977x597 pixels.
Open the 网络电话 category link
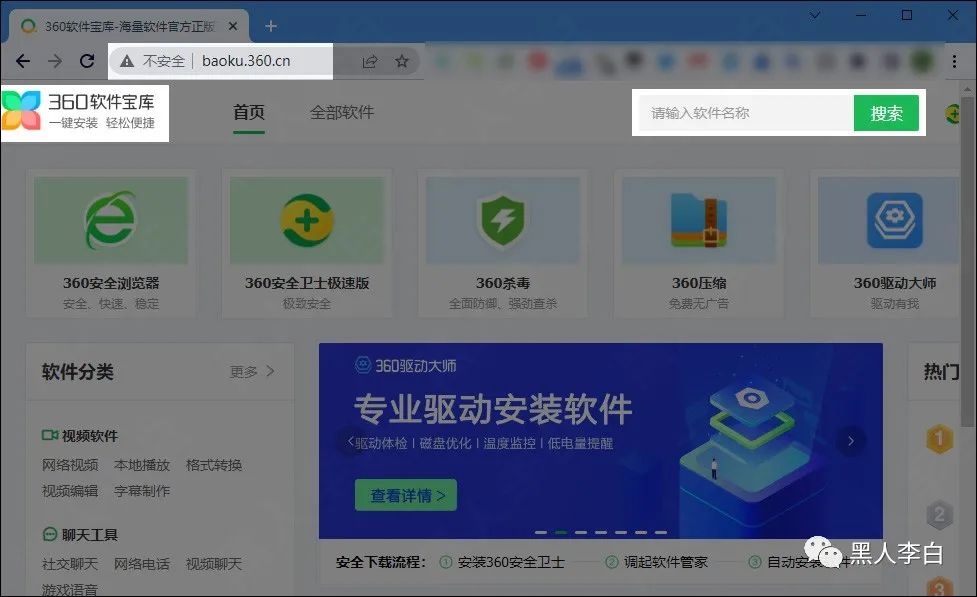pyautogui.click(x=142, y=564)
